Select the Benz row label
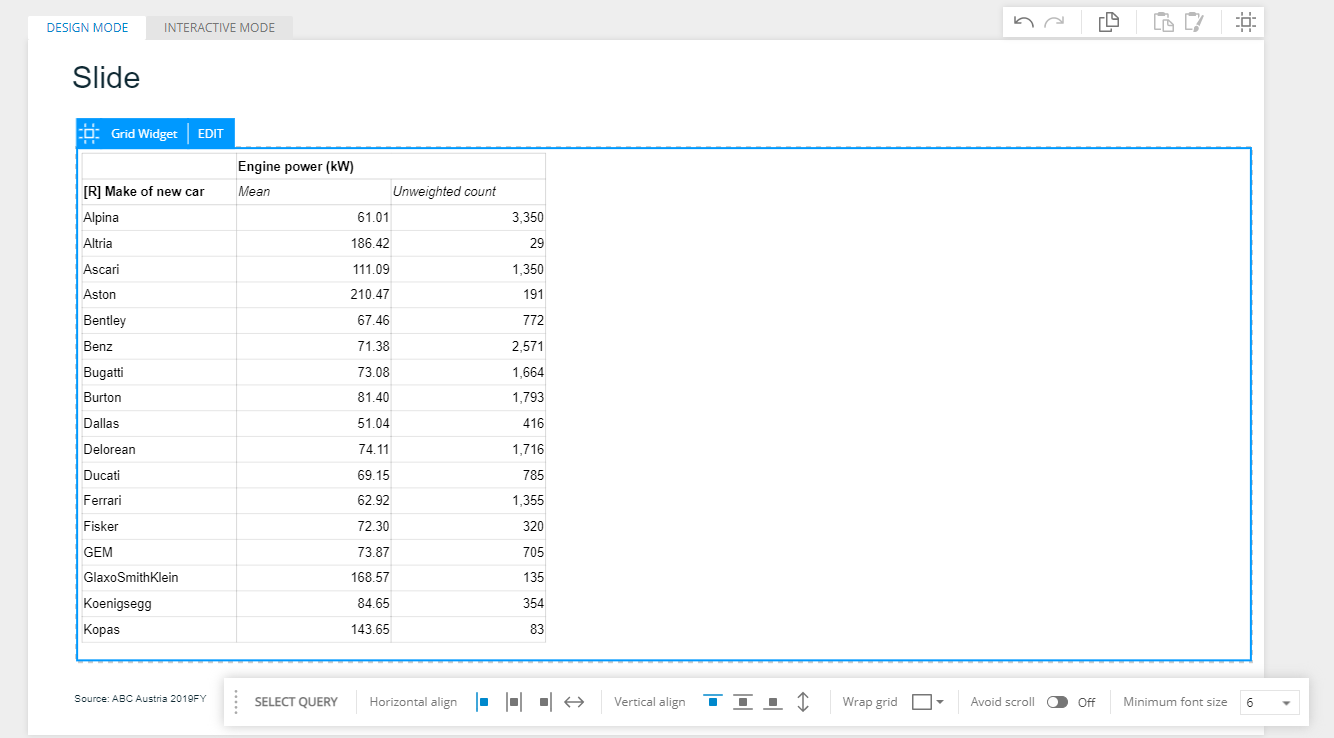The height and width of the screenshot is (738, 1334). tap(98, 346)
